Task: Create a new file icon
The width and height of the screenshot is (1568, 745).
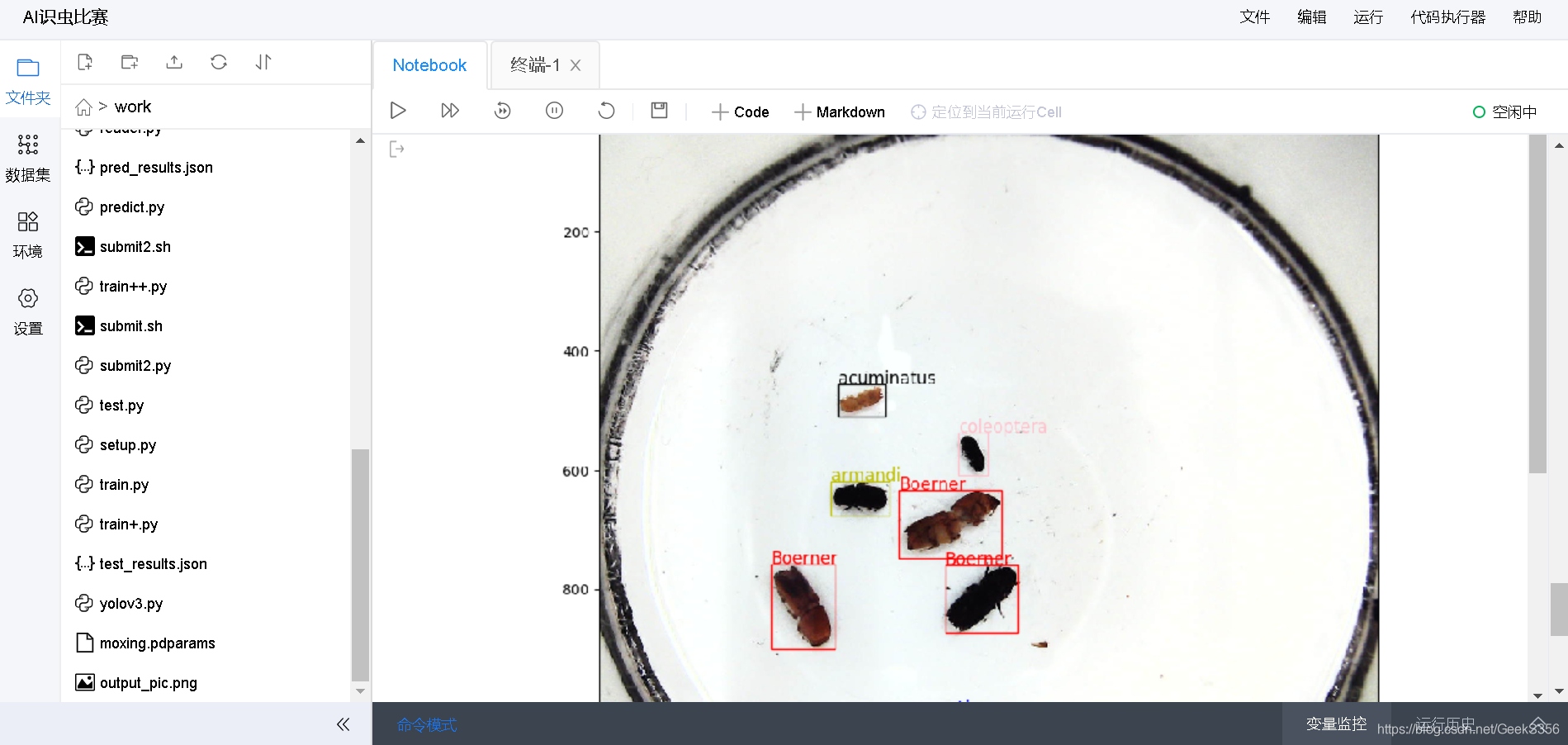Action: click(84, 62)
